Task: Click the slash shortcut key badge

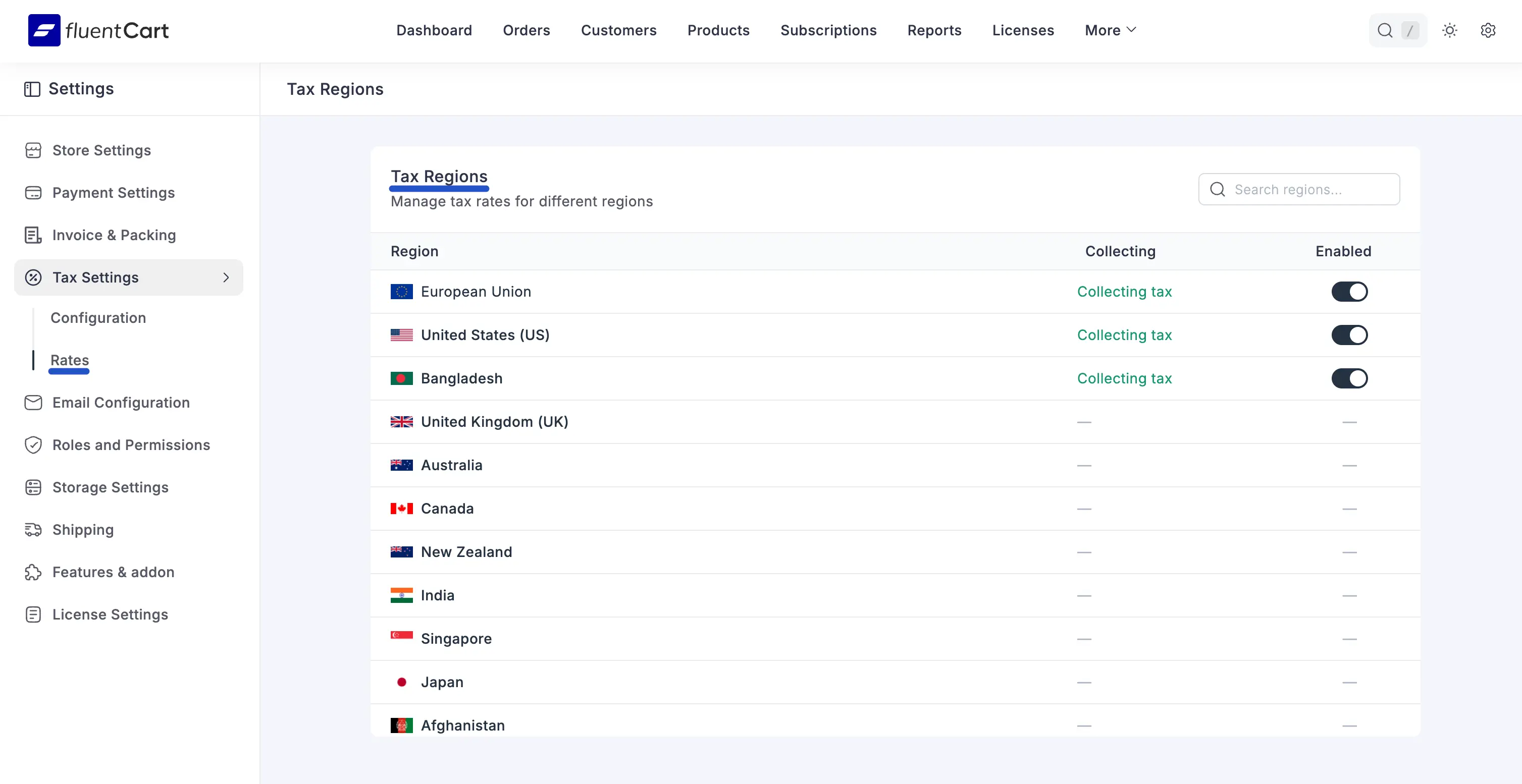Action: click(x=1410, y=30)
